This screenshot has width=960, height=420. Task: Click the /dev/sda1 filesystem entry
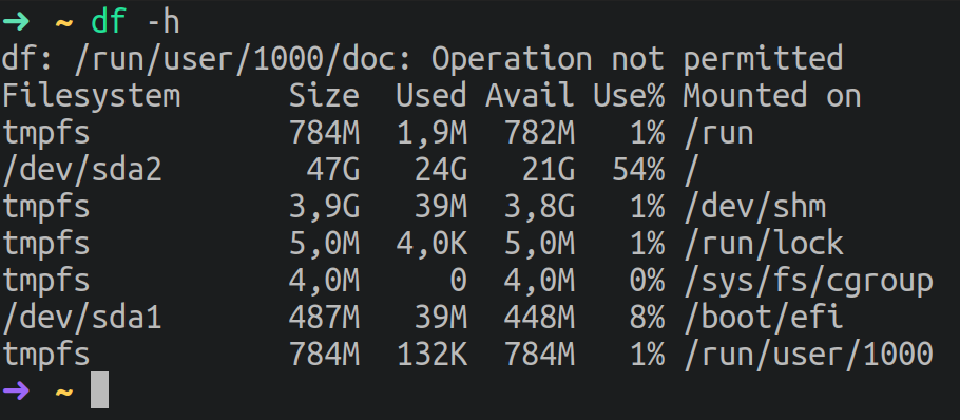coord(82,318)
